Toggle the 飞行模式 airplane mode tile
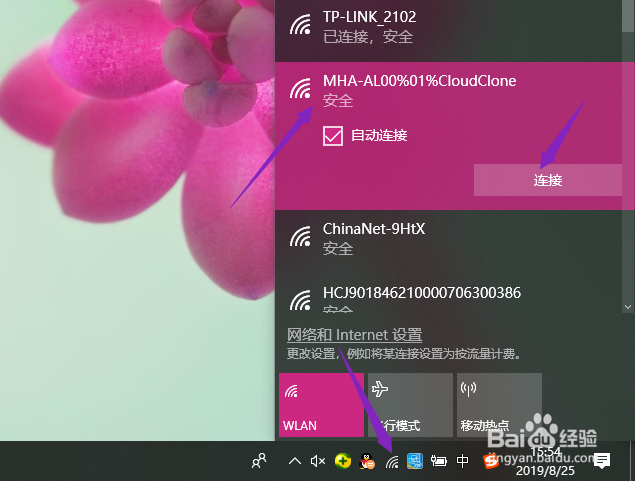The width and height of the screenshot is (635, 481). 410,405
